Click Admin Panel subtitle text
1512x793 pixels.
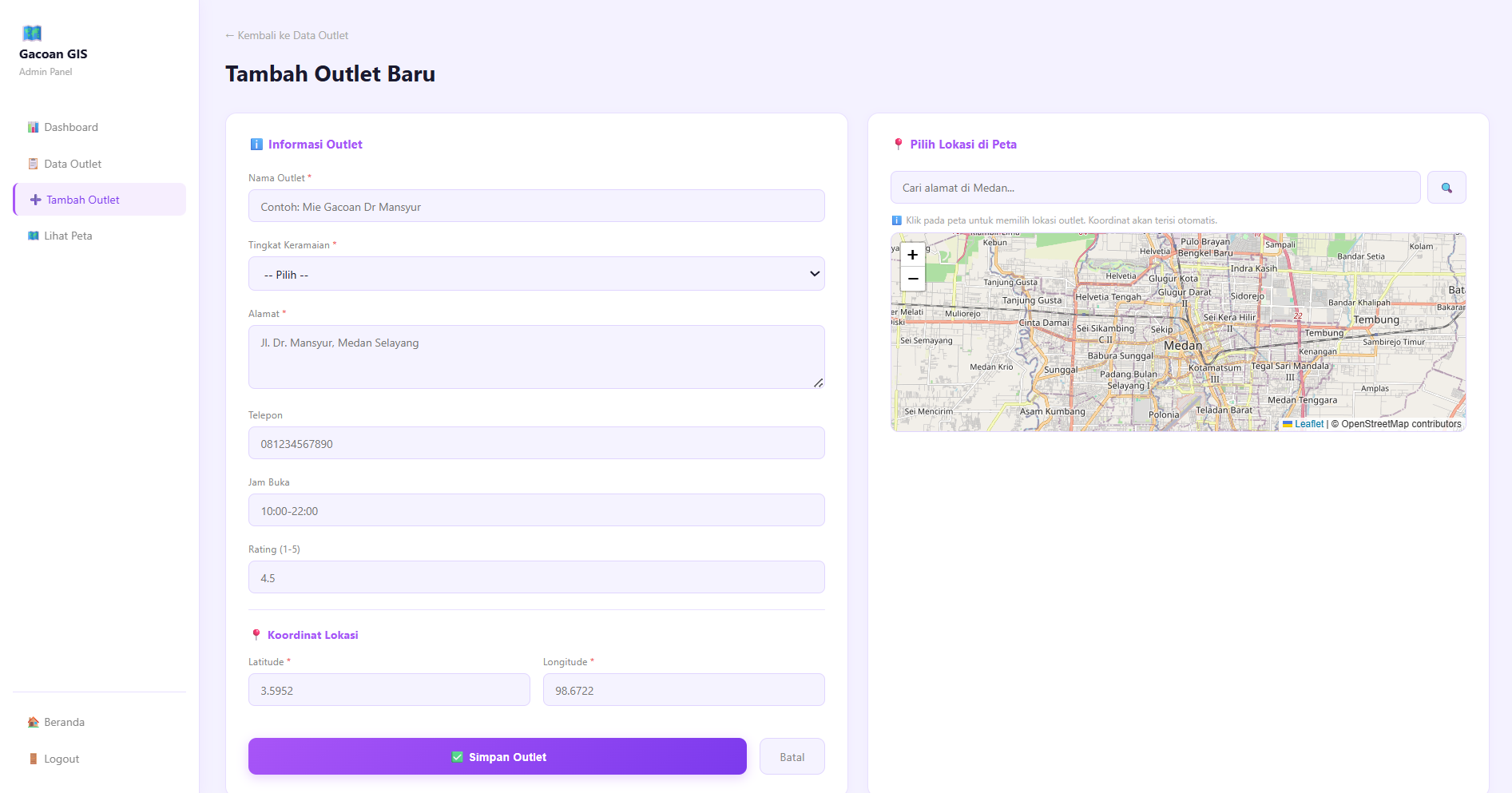pos(46,72)
